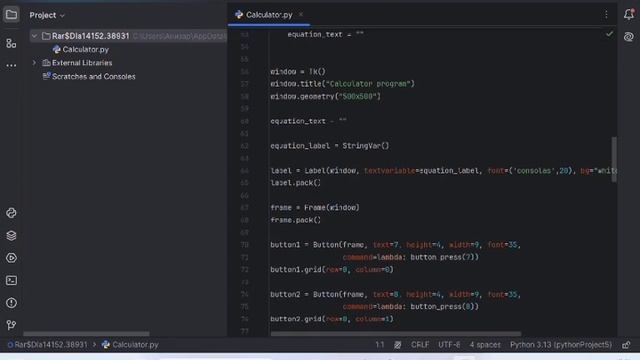Image resolution: width=640 pixels, height=360 pixels.
Task: Click the status bar icon beside CRLF
Action: tap(398, 345)
